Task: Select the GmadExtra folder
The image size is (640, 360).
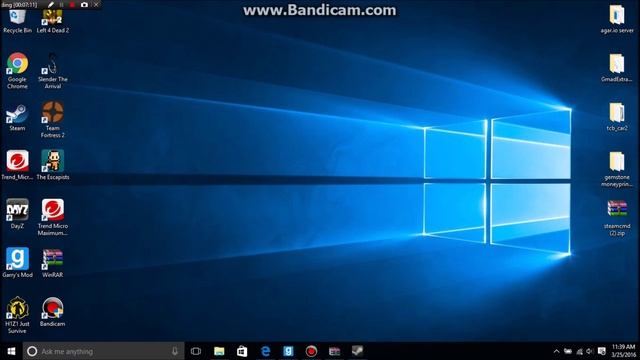Action: tap(617, 68)
